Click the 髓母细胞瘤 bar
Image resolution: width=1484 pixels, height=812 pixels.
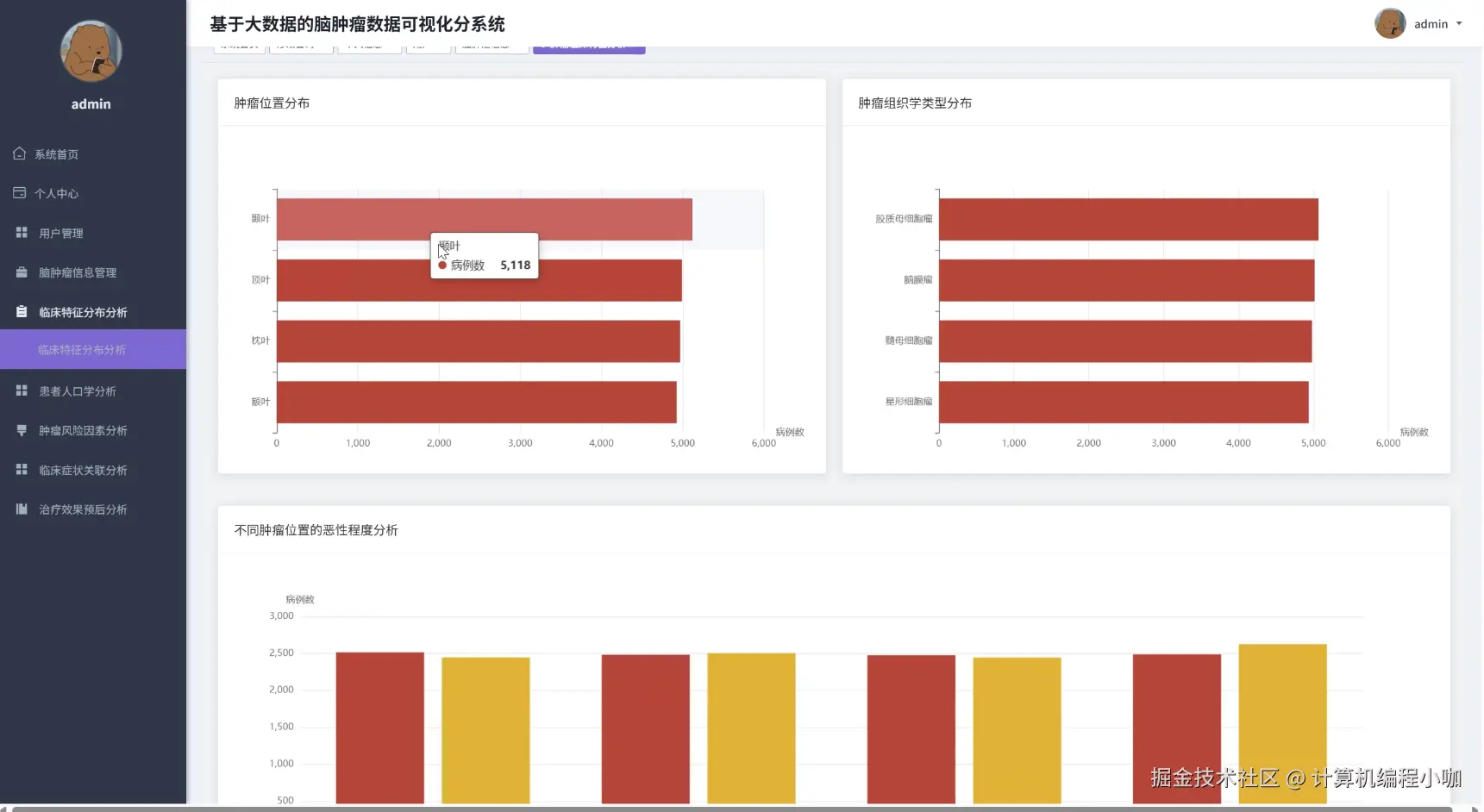pos(1125,341)
